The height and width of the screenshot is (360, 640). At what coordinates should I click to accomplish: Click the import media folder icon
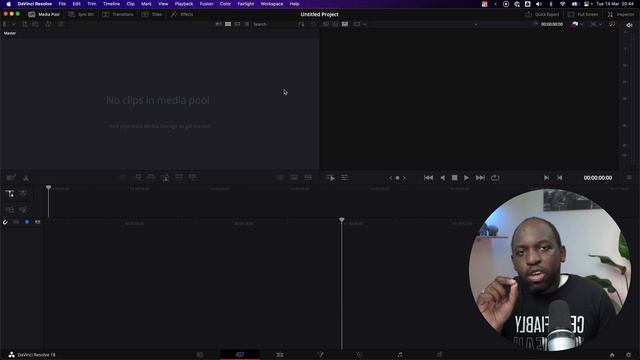tap(36, 24)
